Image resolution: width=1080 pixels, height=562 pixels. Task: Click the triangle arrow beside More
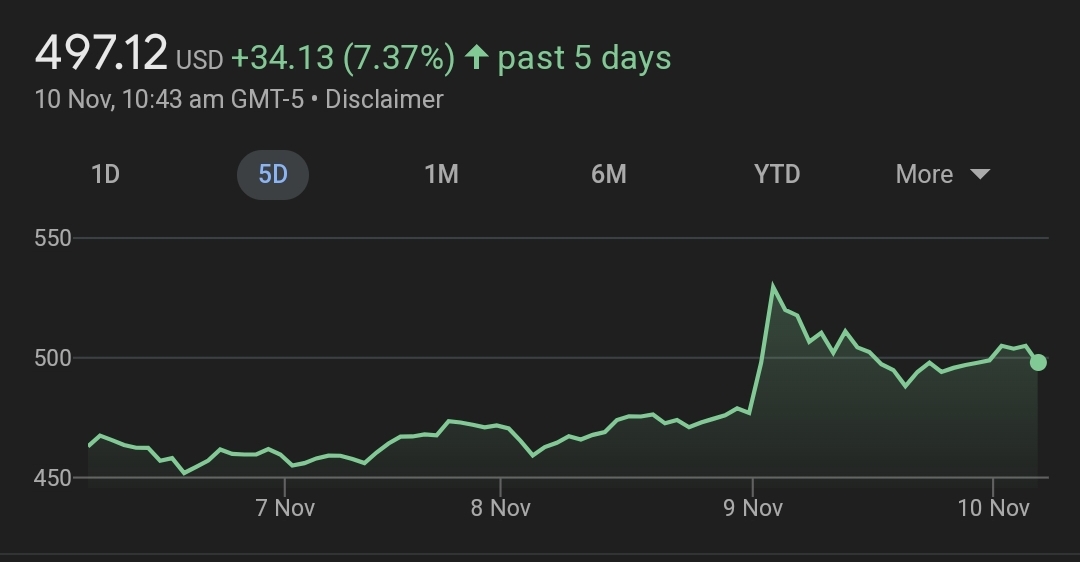point(980,174)
